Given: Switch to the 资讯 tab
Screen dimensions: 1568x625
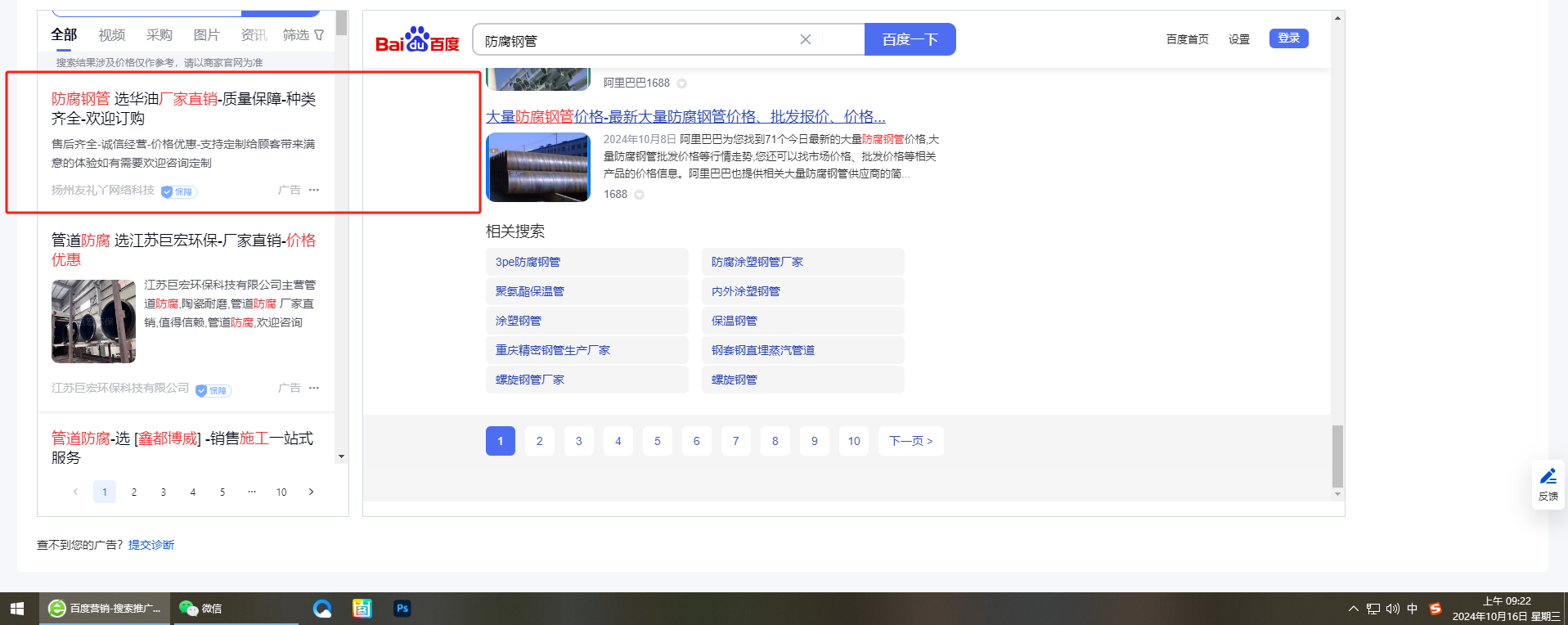Looking at the screenshot, I should coord(254,35).
